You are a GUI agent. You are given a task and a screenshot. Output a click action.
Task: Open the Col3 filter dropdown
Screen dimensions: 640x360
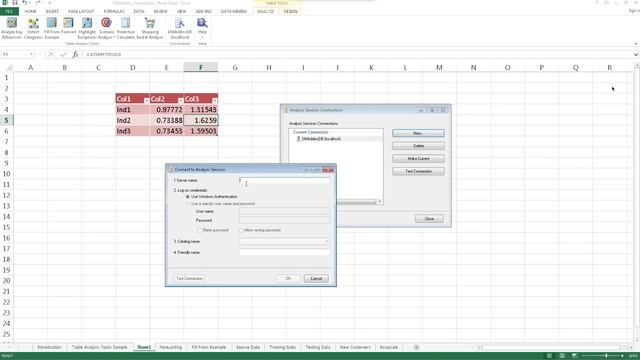[x=215, y=100]
